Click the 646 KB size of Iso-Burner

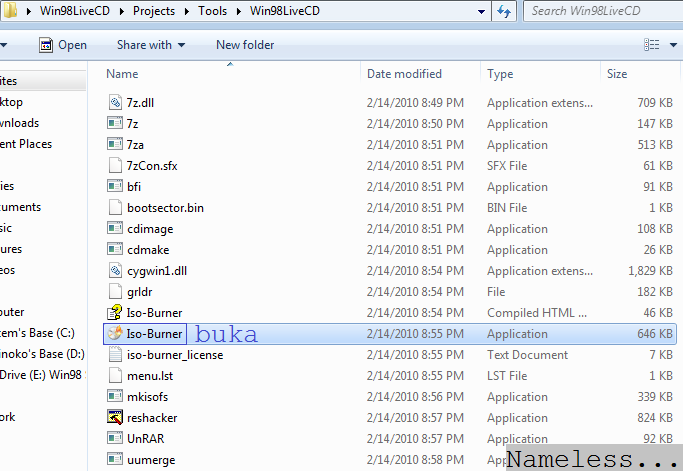[x=655, y=334]
